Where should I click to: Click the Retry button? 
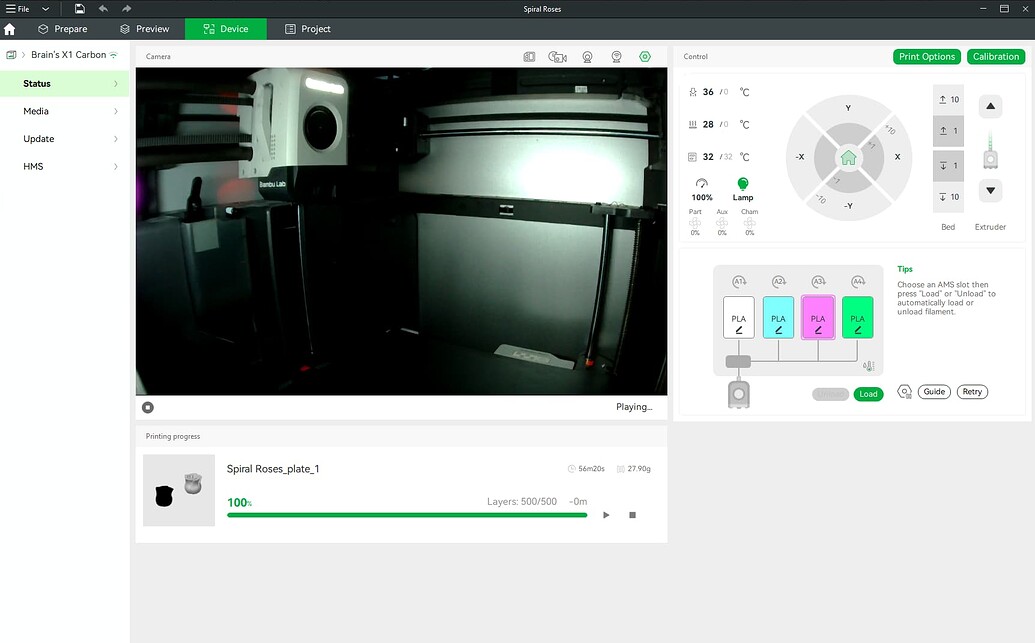tap(972, 392)
